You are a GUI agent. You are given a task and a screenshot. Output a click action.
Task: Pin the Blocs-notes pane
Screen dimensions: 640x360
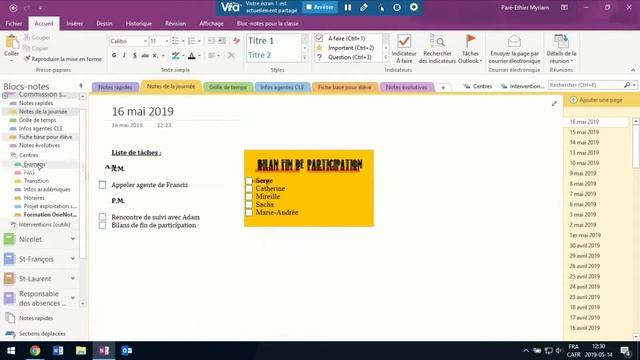tap(81, 86)
